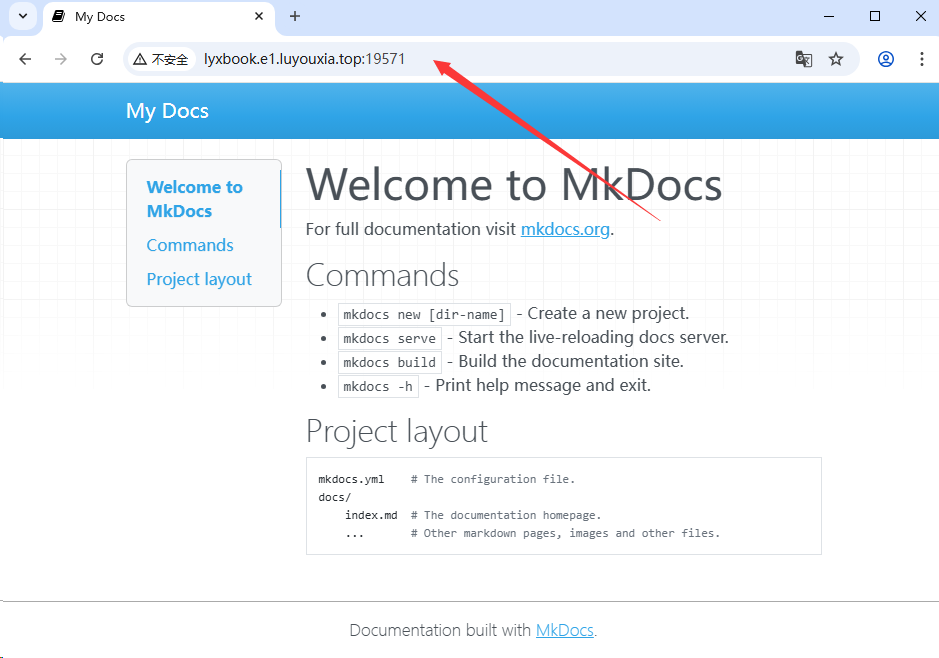Screen dimensions: 939x658
Task: Click 'docs/' line in the code block
Action: tap(335, 497)
